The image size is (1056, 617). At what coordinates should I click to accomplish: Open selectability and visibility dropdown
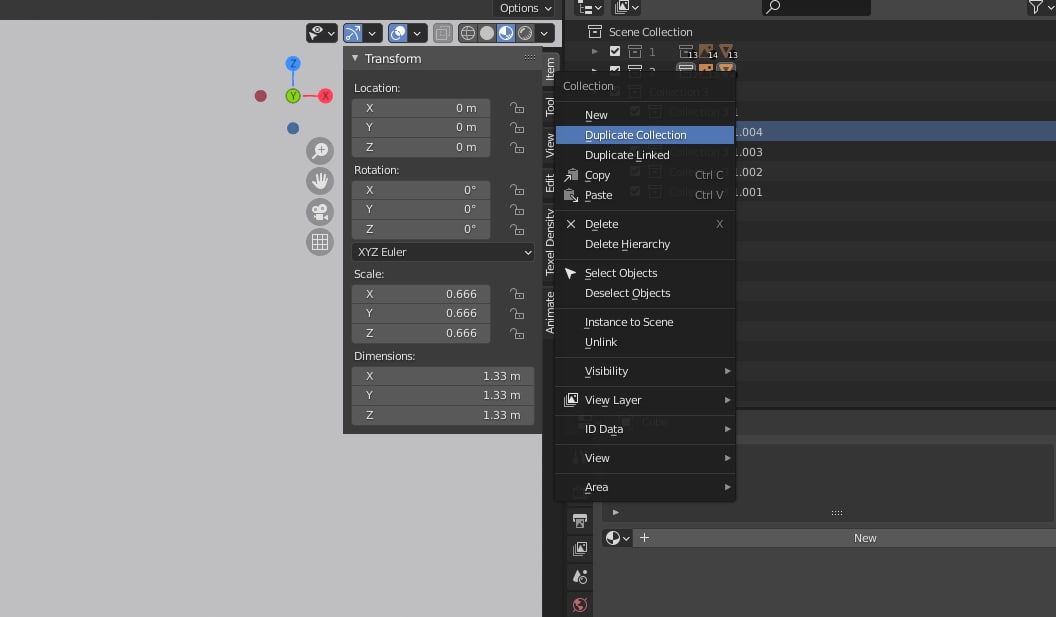321,33
